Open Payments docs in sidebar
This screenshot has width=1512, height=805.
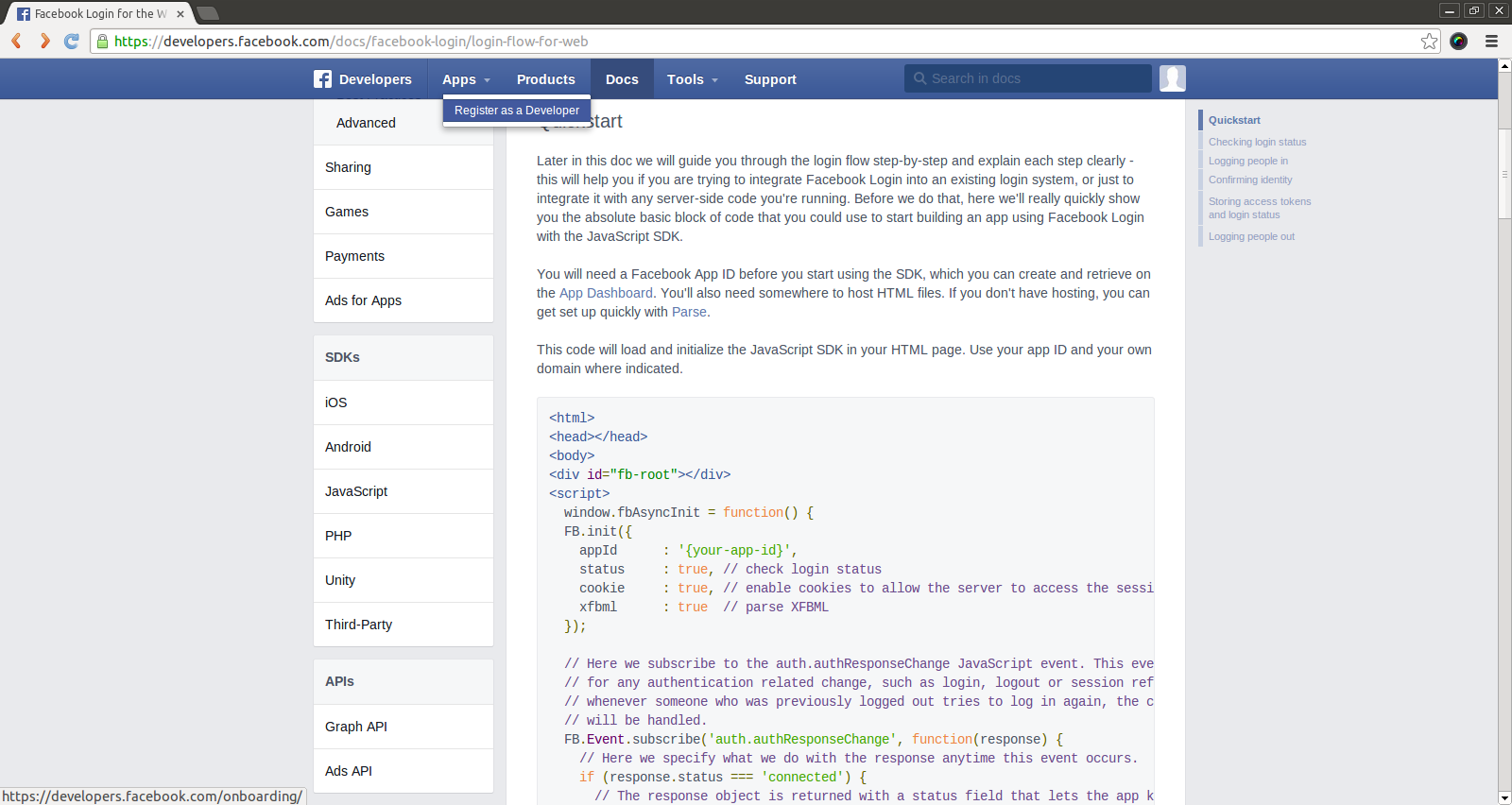(404, 256)
